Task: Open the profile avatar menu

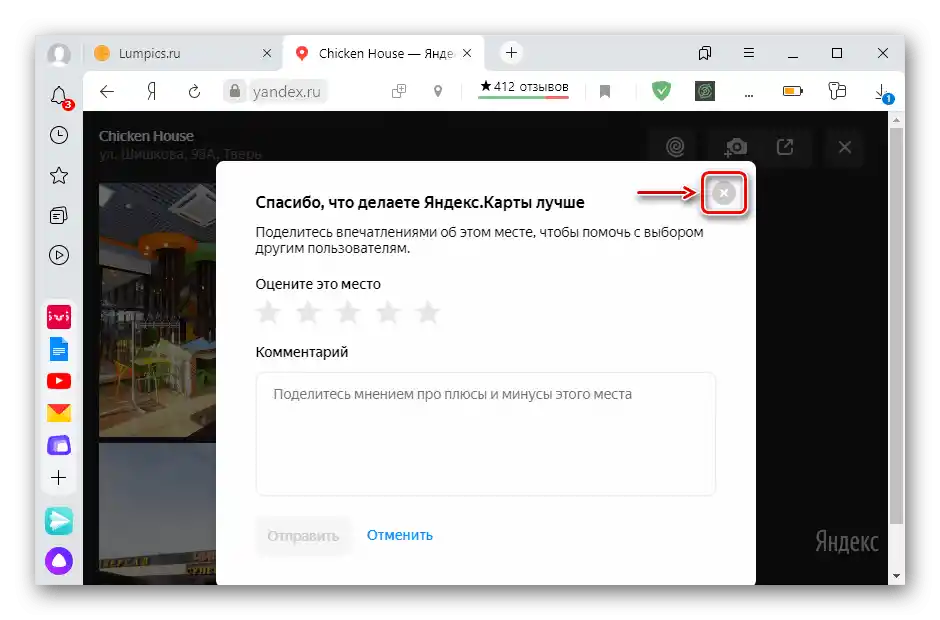Action: click(59, 54)
